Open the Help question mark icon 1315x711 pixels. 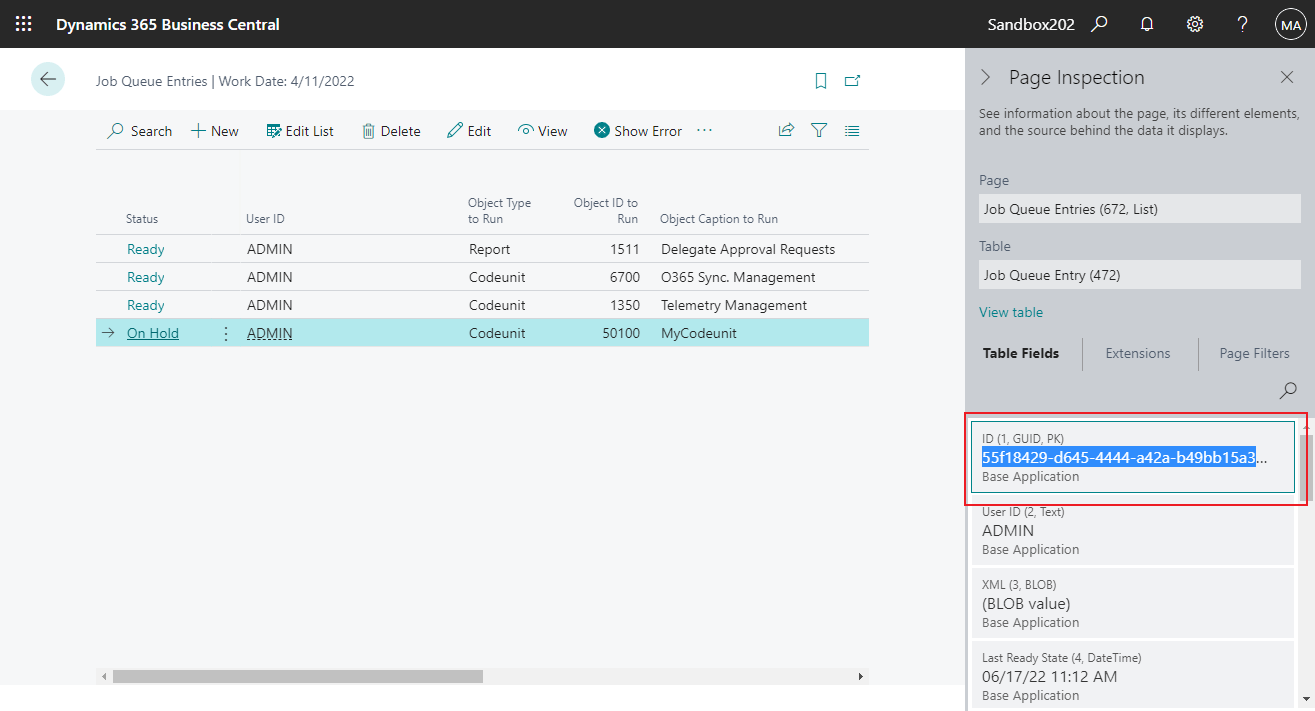pyautogui.click(x=1241, y=23)
